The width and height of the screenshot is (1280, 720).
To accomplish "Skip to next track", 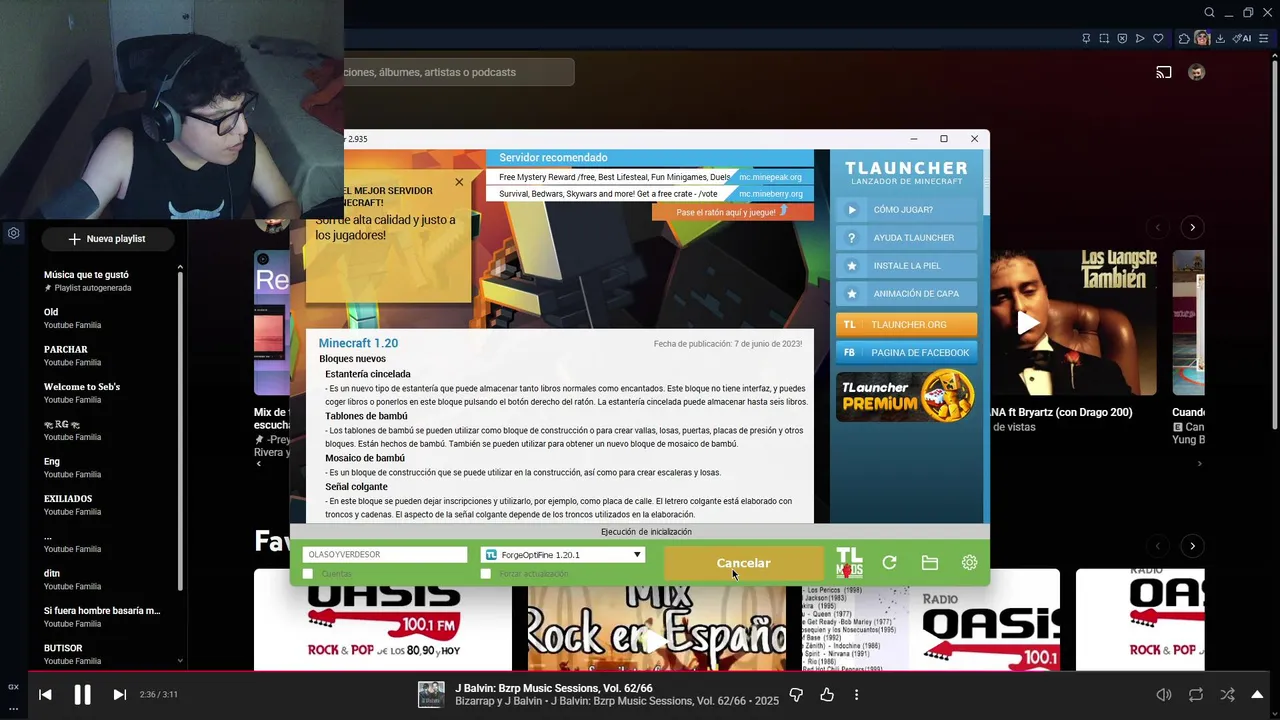I will click(x=119, y=694).
